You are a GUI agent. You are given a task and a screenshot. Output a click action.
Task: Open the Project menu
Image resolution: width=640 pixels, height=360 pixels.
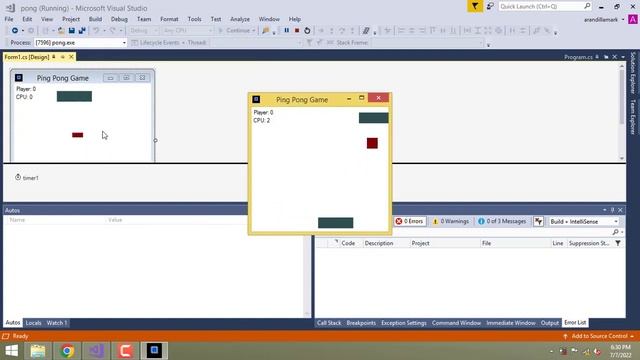click(x=71, y=19)
